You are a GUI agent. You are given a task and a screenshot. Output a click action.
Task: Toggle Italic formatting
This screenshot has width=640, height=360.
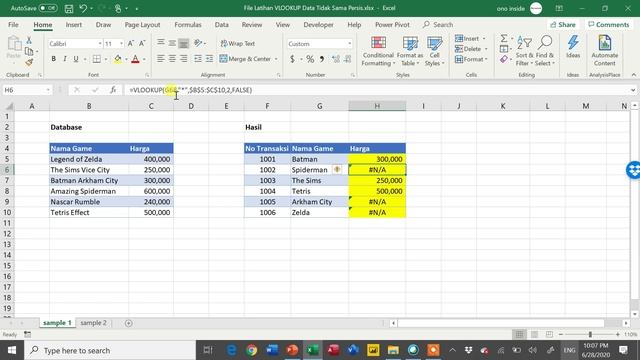(64, 59)
